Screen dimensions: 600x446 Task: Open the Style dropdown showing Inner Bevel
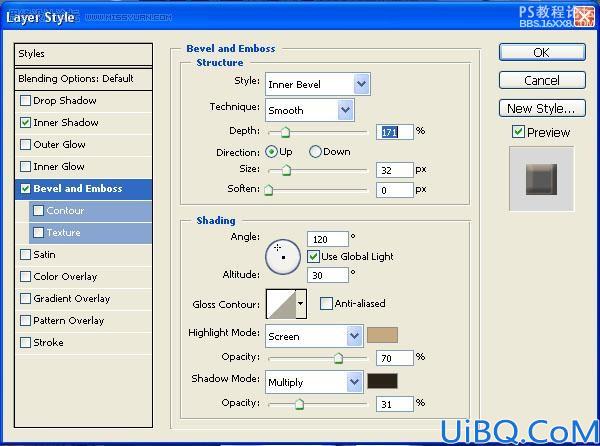tap(318, 84)
